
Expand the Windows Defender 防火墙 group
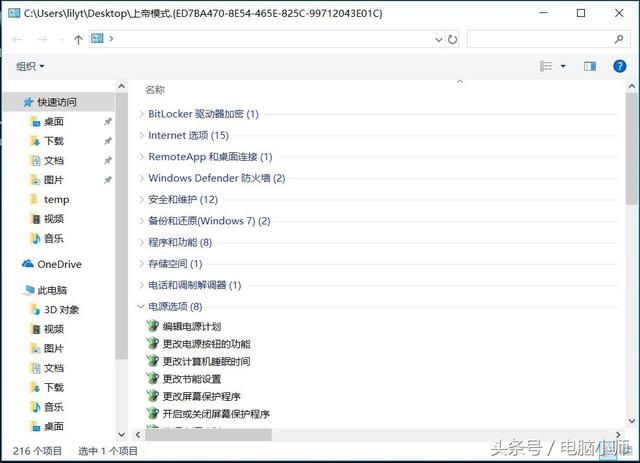pos(141,178)
